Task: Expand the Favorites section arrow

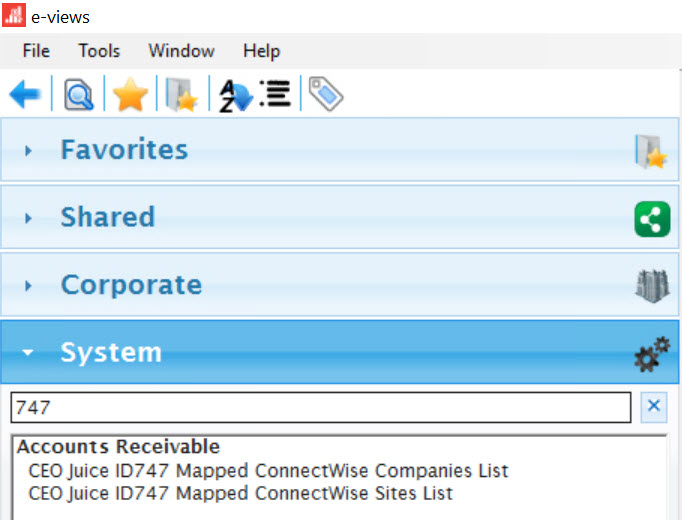Action: click(x=28, y=151)
